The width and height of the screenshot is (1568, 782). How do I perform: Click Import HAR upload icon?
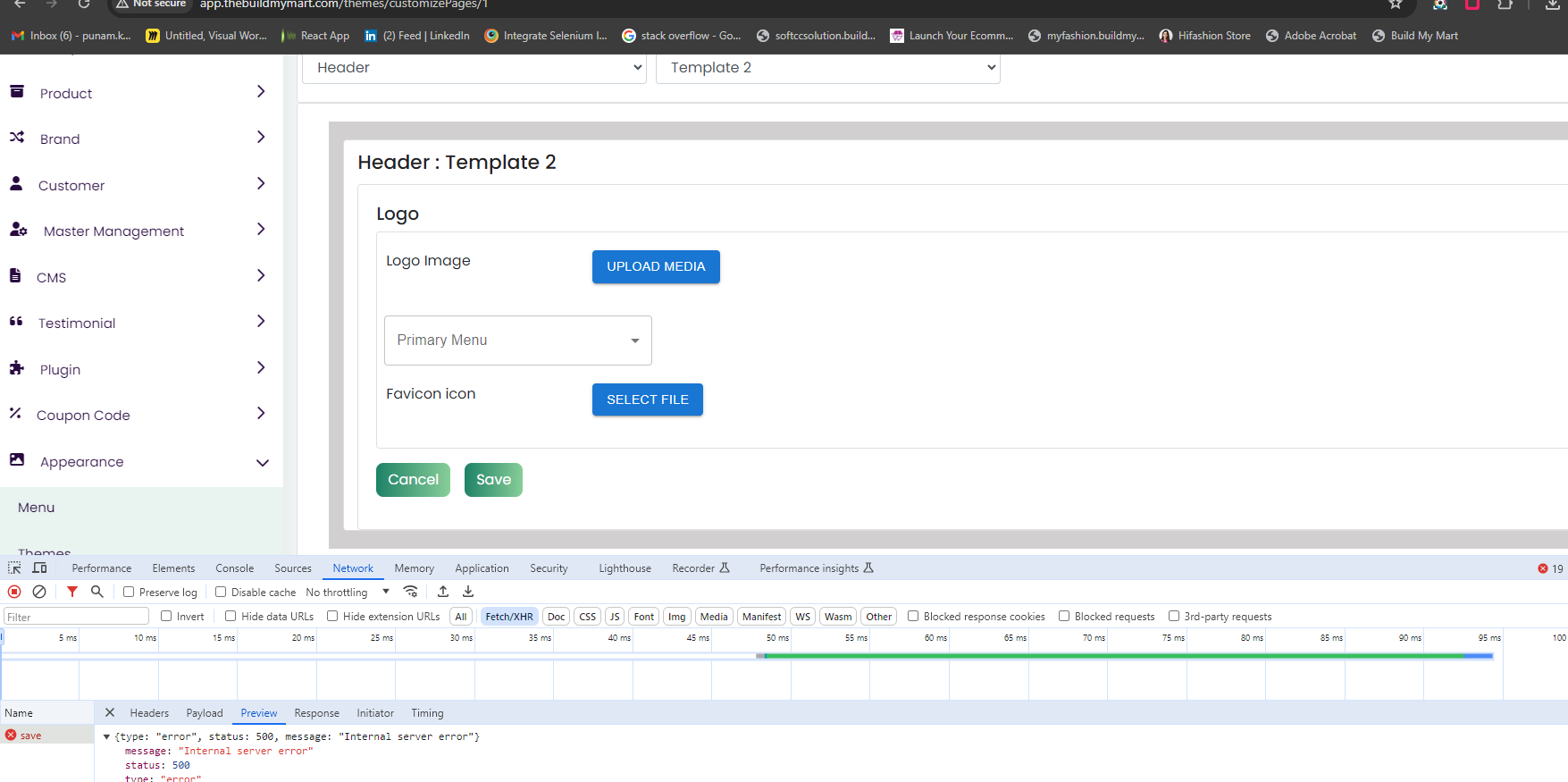(x=443, y=592)
